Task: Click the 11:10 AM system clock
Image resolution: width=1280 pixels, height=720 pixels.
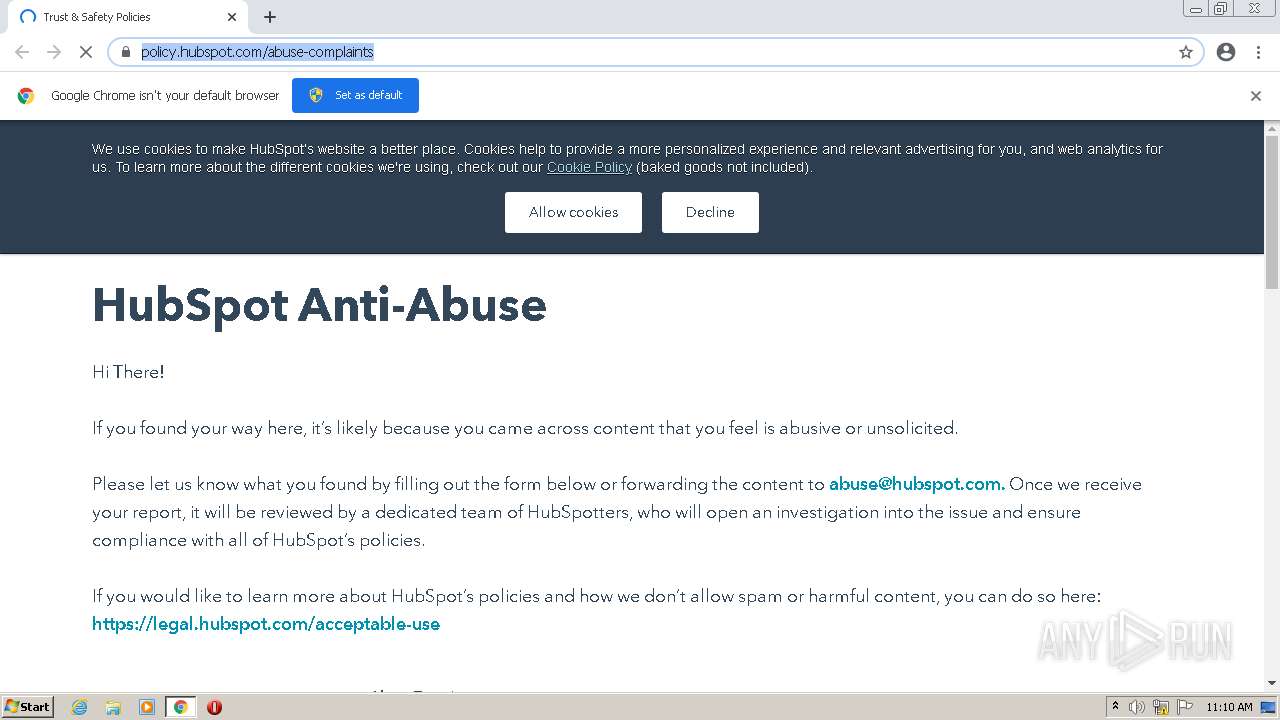Action: coord(1229,707)
